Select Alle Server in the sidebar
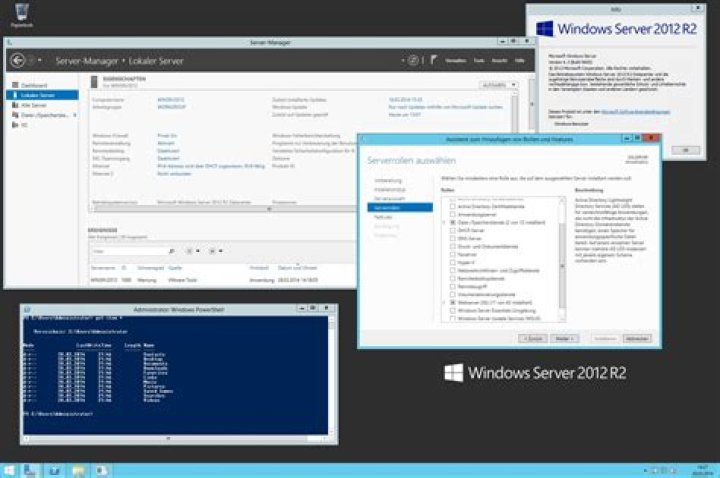Viewport: 720px width, 478px height. pos(33,105)
